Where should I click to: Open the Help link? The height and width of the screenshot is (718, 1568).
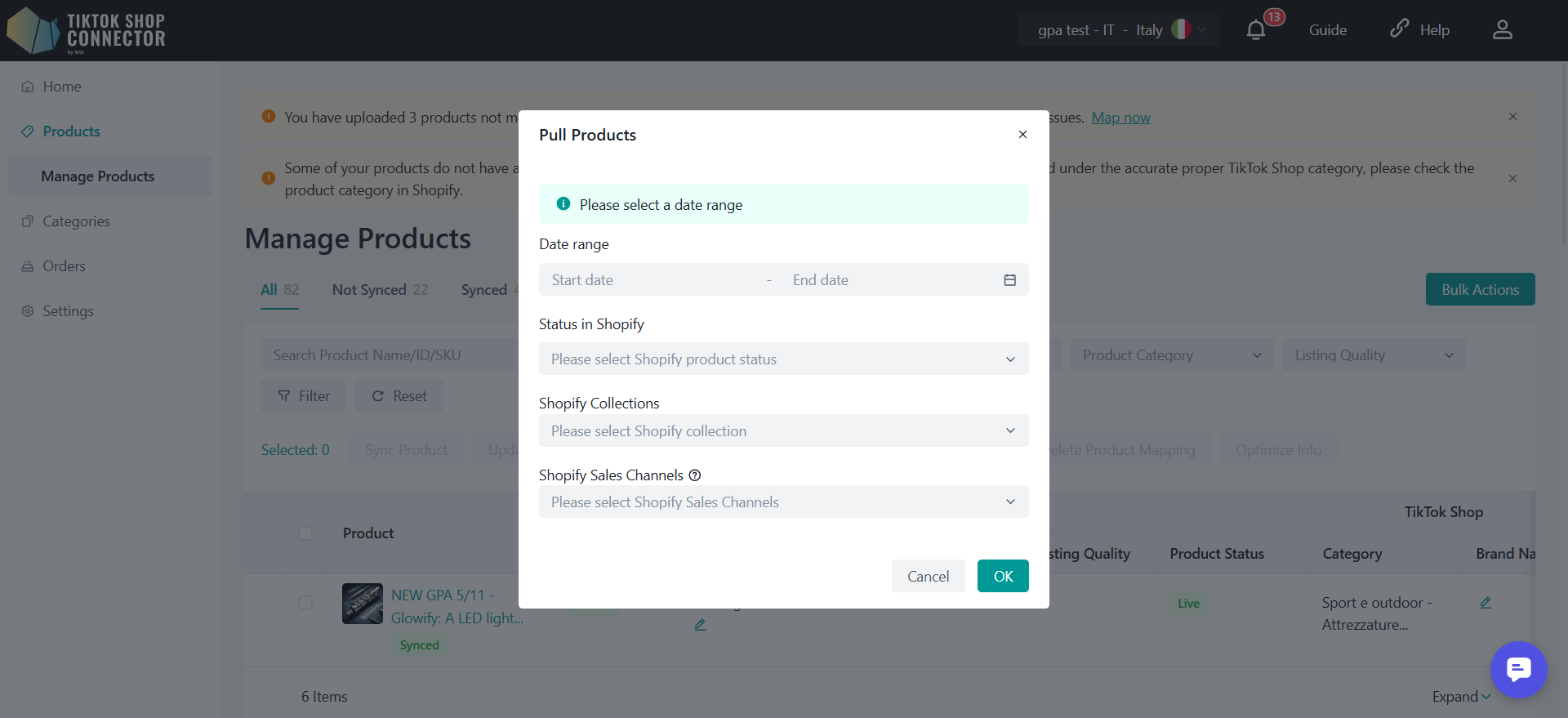tap(1420, 30)
